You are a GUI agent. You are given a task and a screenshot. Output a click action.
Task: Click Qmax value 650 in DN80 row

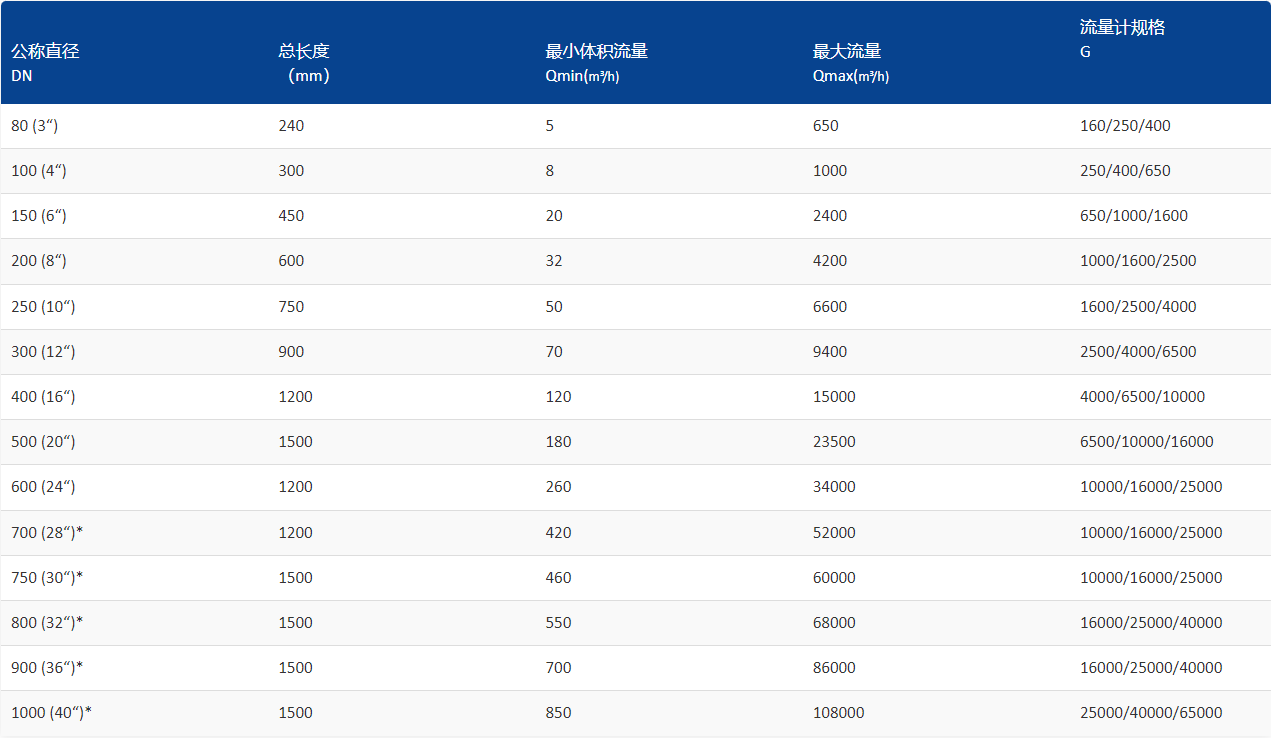(x=826, y=126)
